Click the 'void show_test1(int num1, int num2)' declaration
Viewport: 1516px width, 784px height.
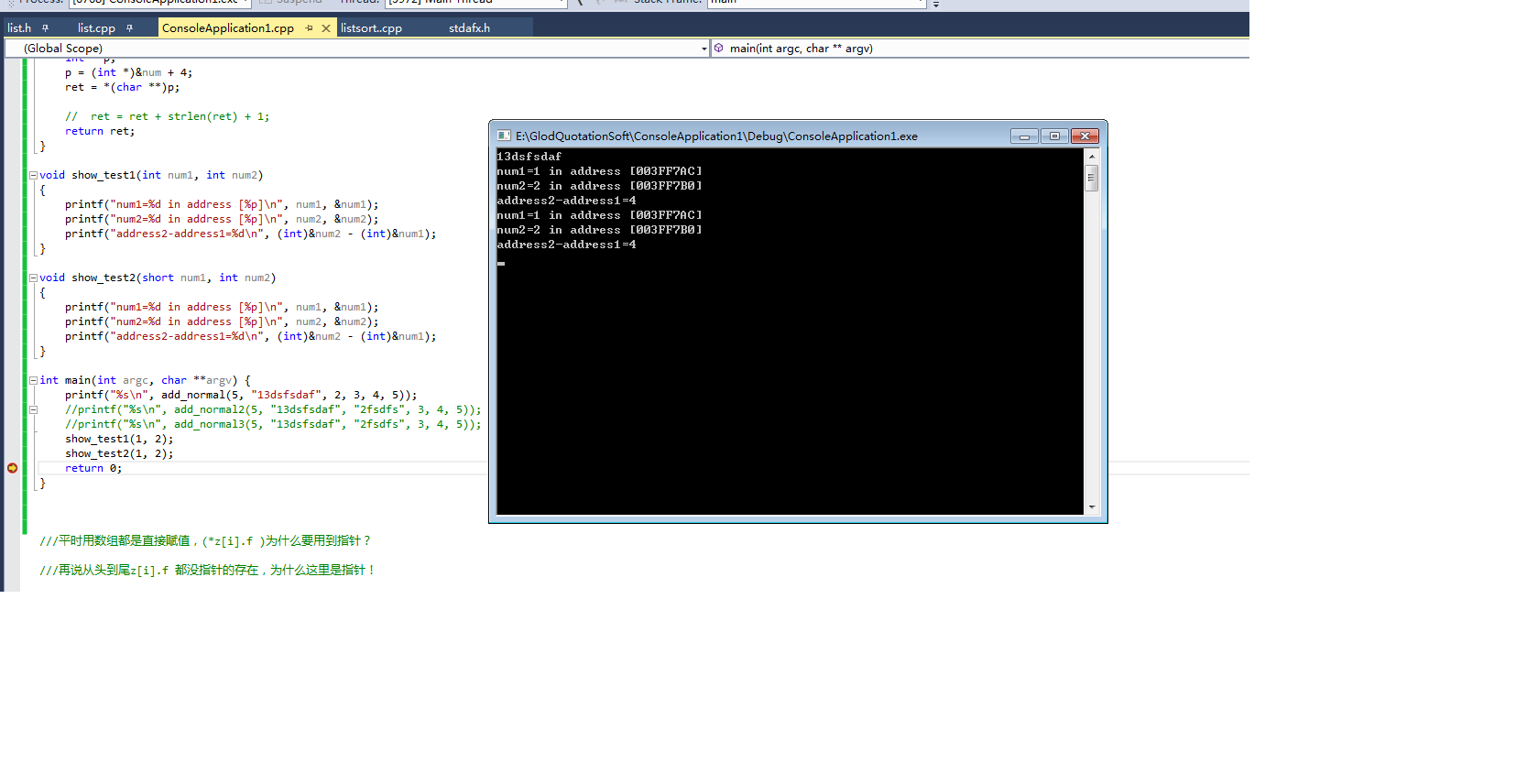(151, 175)
